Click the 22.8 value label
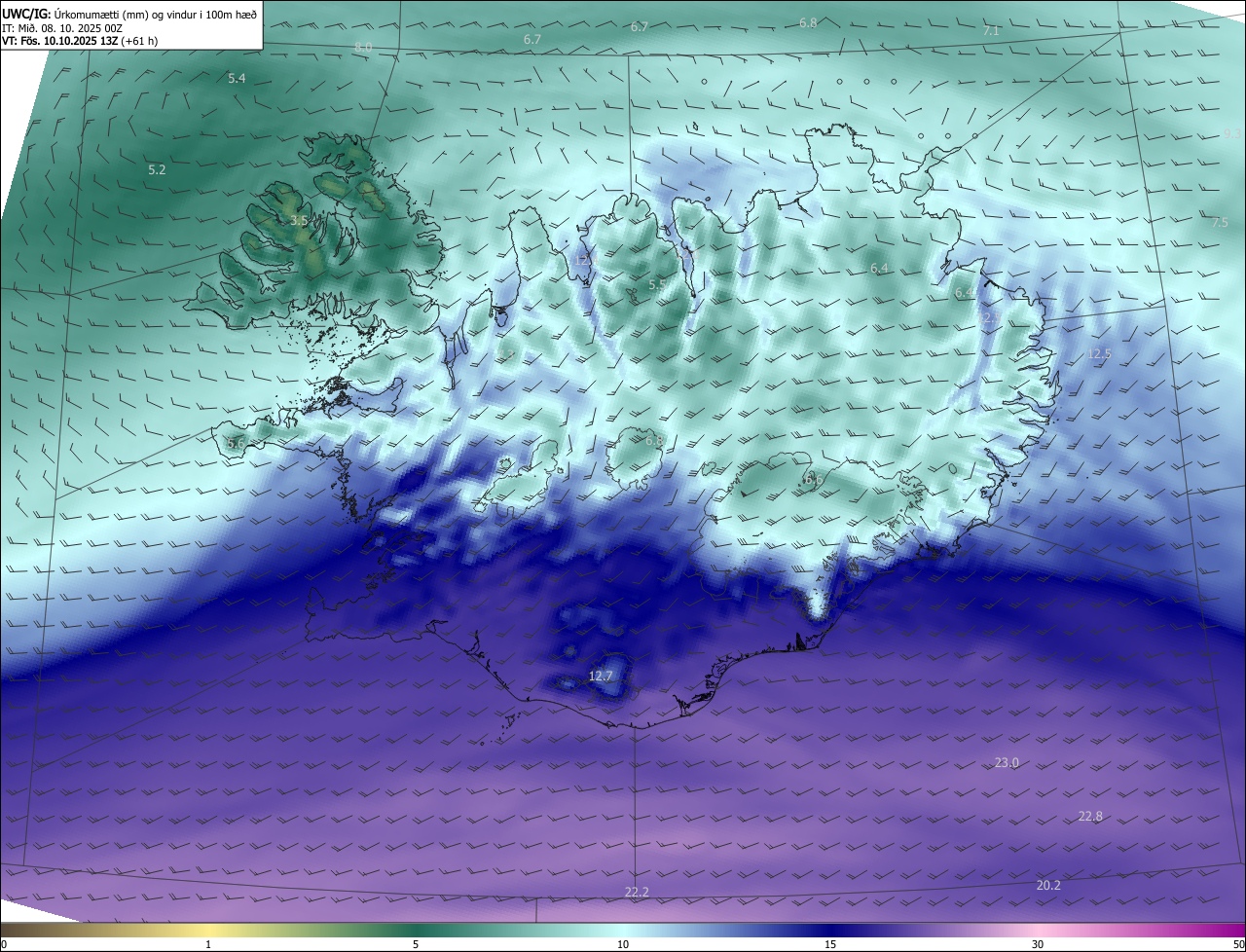 (1090, 816)
